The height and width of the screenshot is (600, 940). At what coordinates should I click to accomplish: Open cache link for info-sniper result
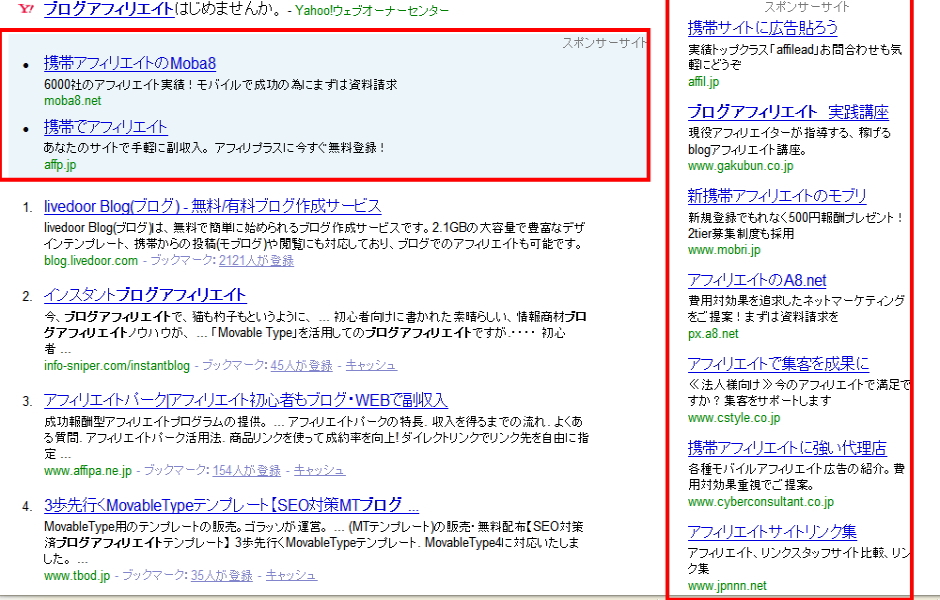pyautogui.click(x=371, y=366)
